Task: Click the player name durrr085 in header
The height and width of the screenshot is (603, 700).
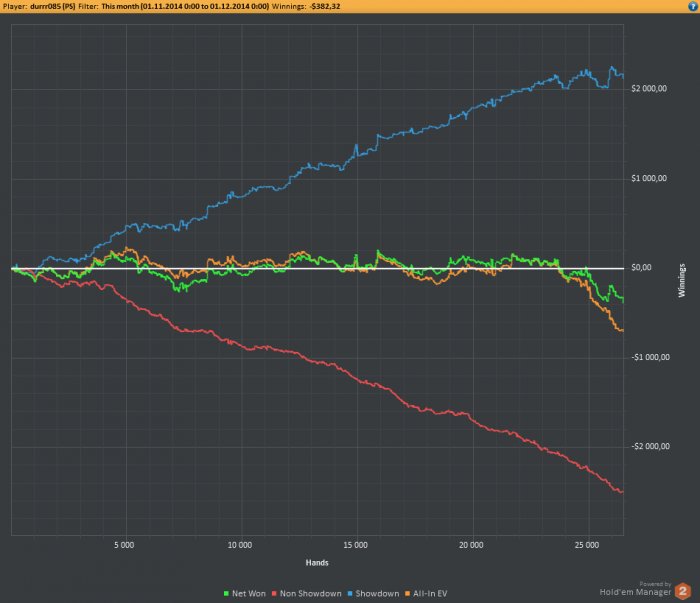Action: pyautogui.click(x=53, y=6)
